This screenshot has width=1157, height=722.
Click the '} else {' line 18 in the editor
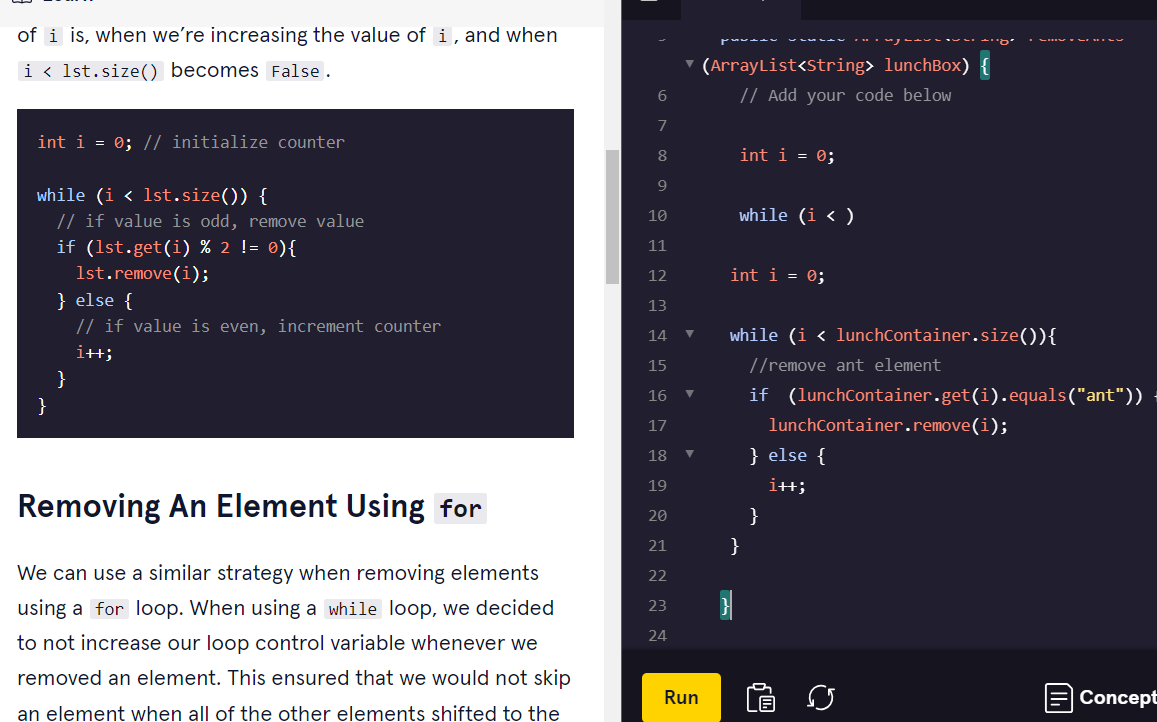click(x=787, y=455)
